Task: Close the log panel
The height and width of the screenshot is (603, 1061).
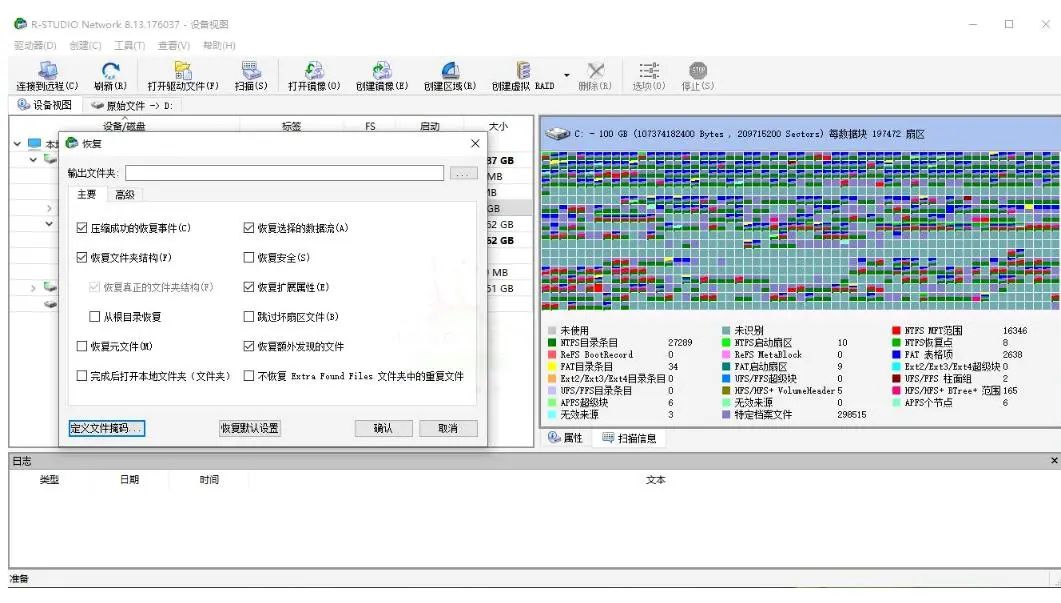Action: coord(1054,460)
